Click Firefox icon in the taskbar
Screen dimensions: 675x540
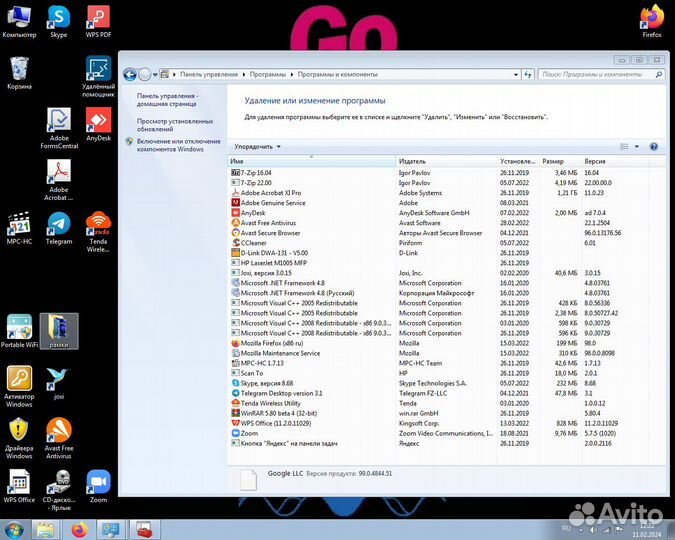point(79,530)
